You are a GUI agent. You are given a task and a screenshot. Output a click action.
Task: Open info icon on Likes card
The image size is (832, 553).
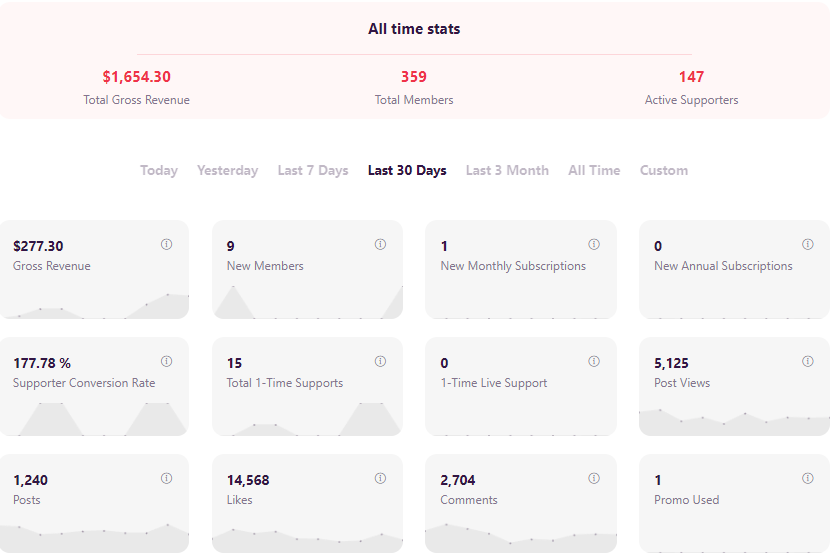coord(380,478)
